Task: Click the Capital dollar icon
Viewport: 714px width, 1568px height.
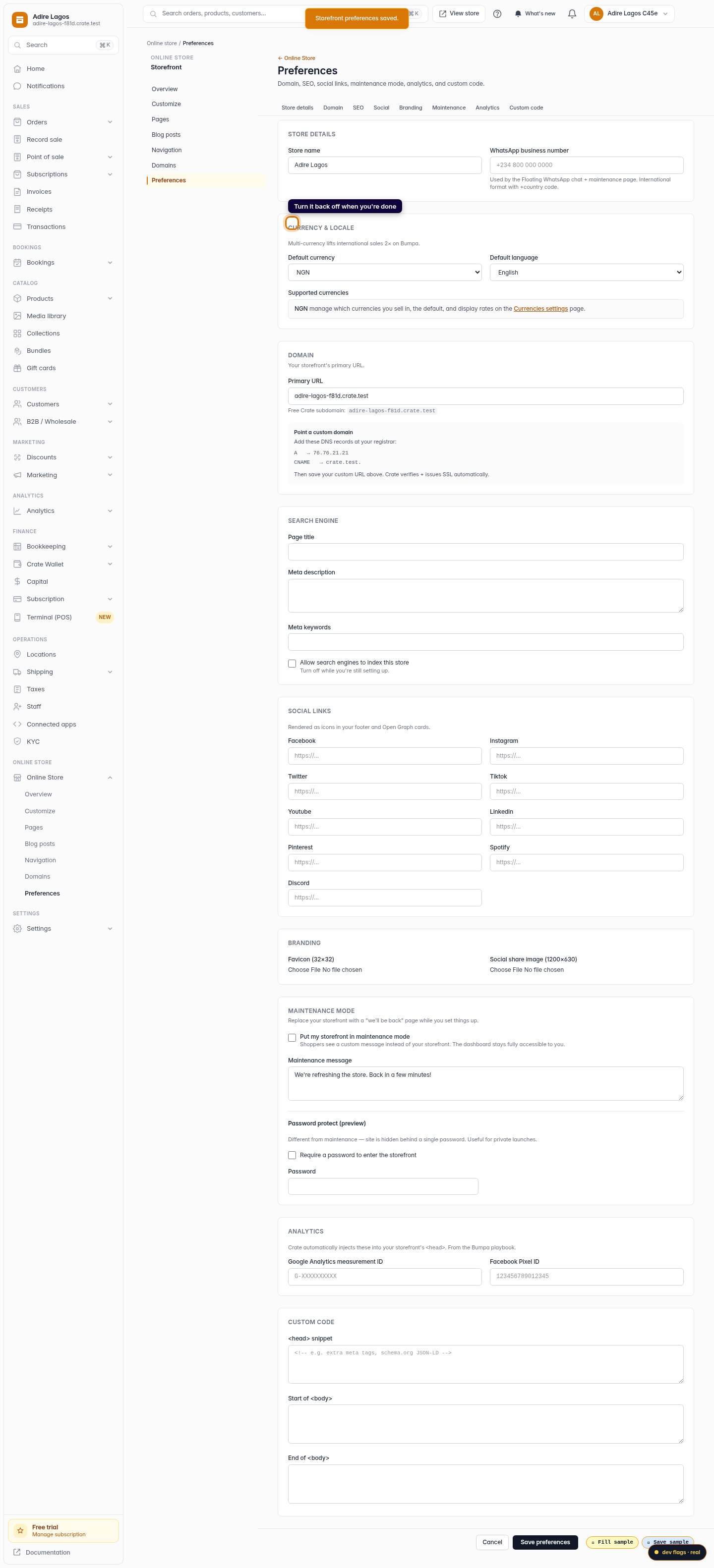Action: tap(17, 581)
